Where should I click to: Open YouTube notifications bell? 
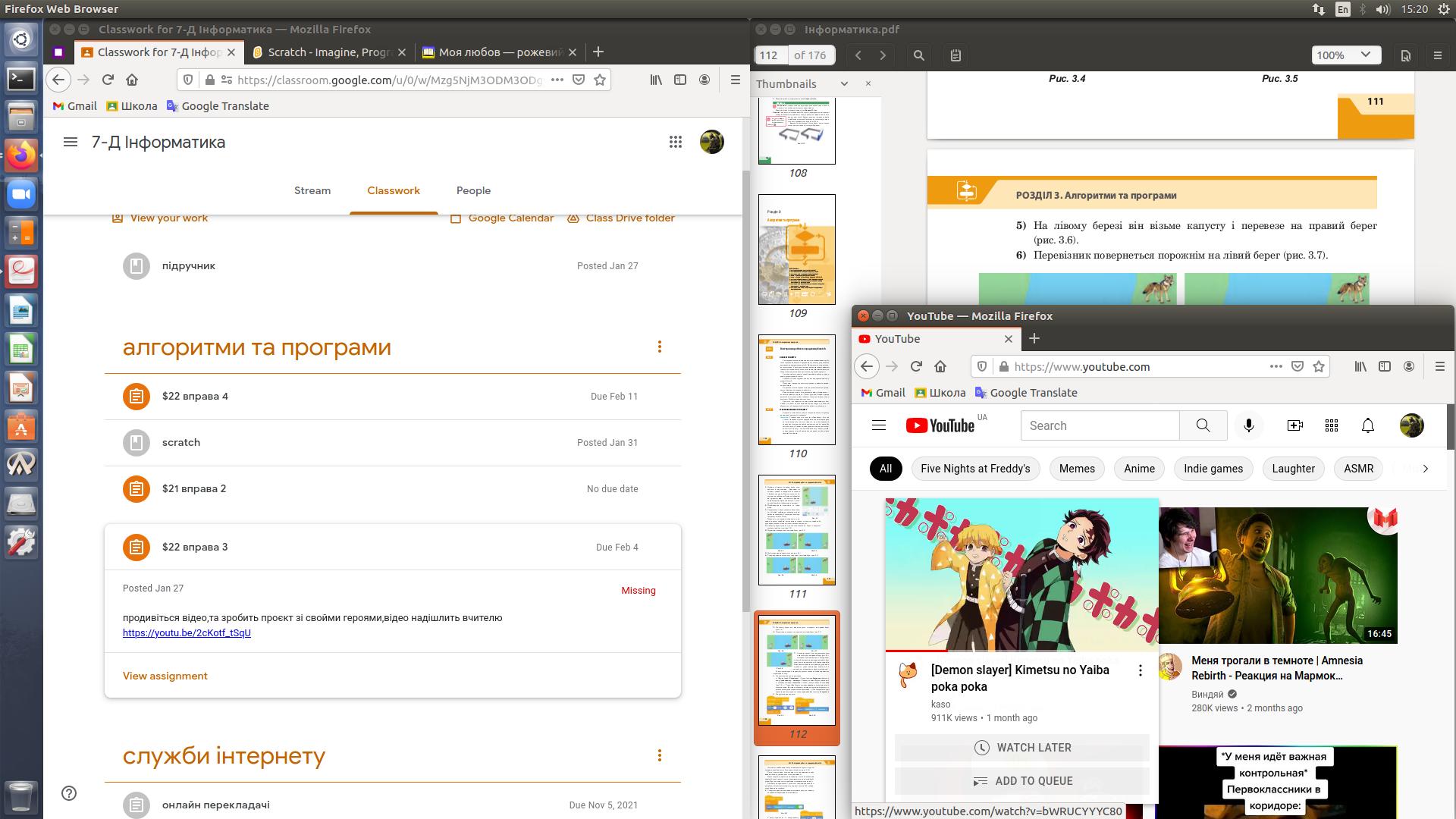(1367, 425)
